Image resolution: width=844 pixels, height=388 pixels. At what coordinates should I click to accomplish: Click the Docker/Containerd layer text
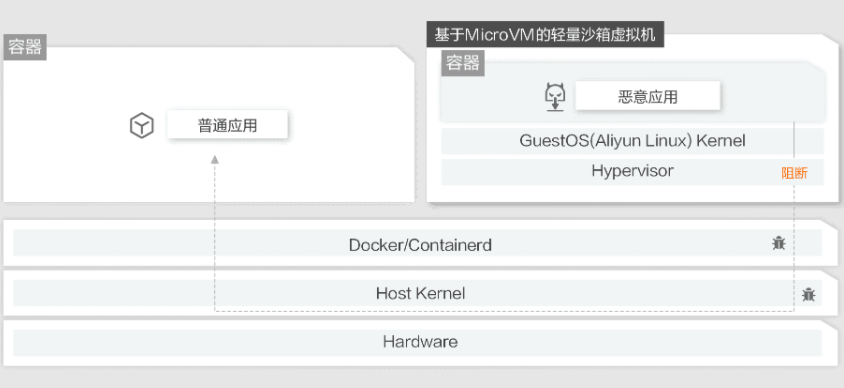pyautogui.click(x=420, y=245)
